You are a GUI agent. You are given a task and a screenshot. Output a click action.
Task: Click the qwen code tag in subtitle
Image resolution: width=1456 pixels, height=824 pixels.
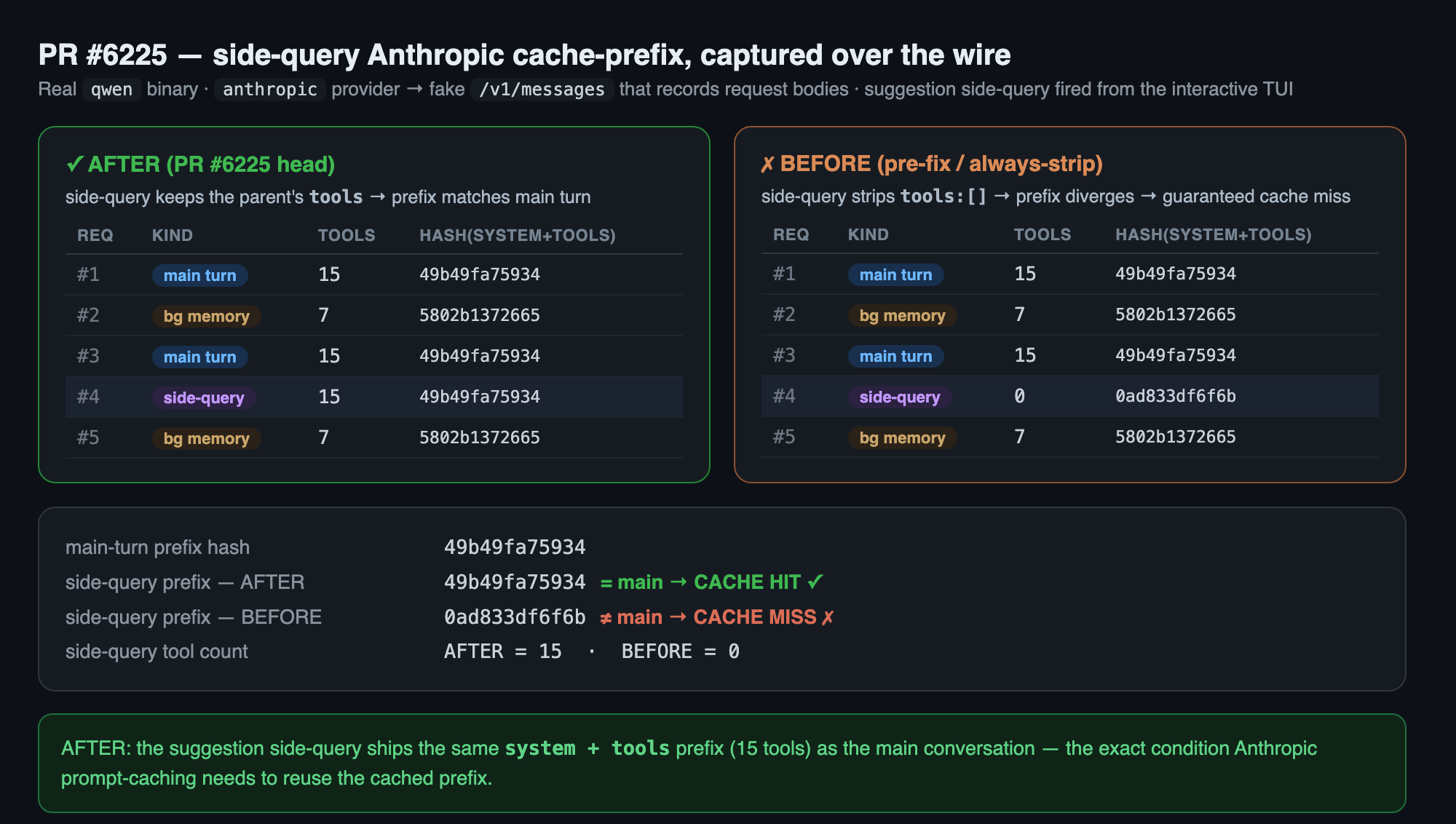tap(111, 90)
